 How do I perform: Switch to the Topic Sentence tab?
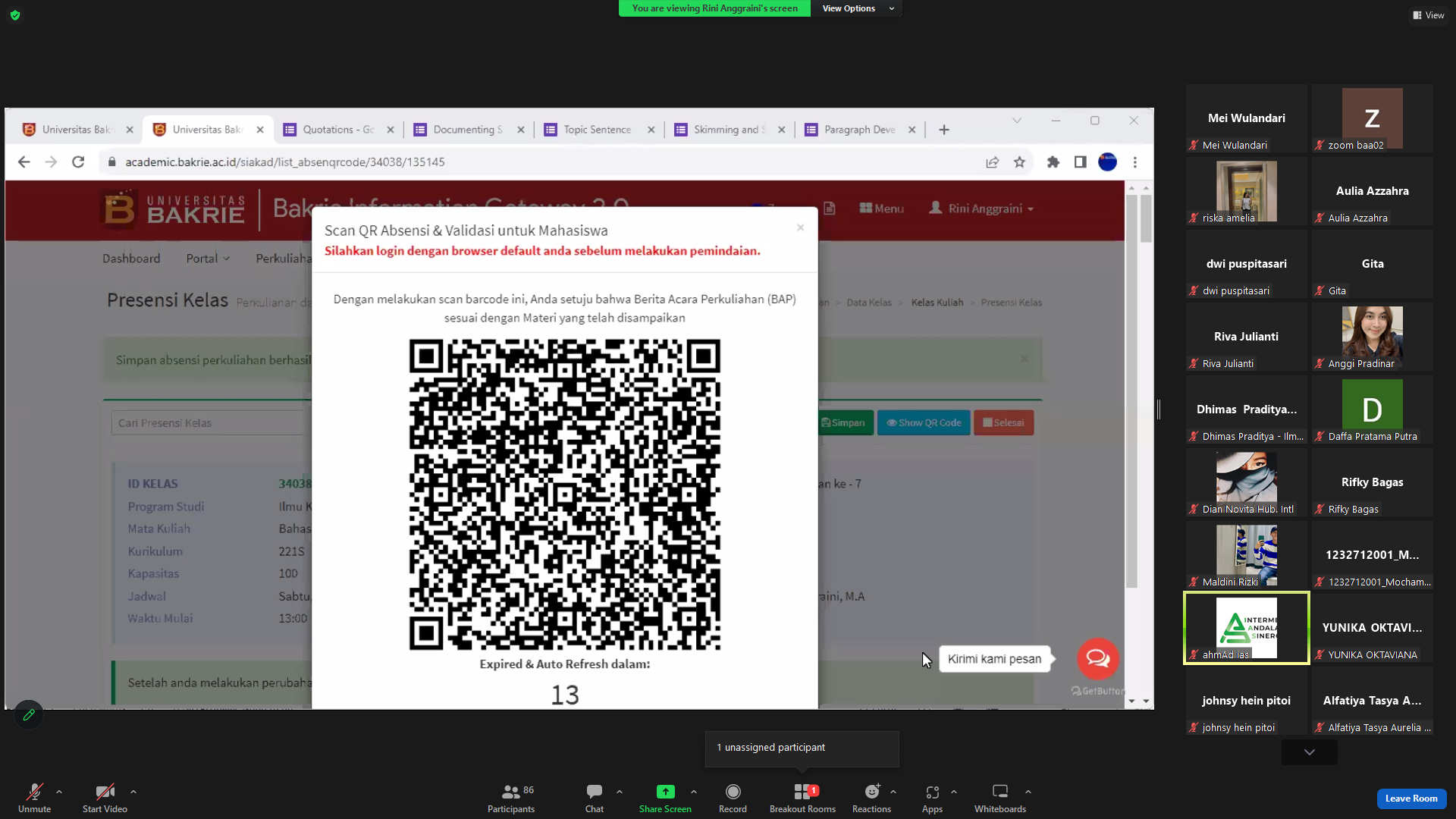pos(598,130)
